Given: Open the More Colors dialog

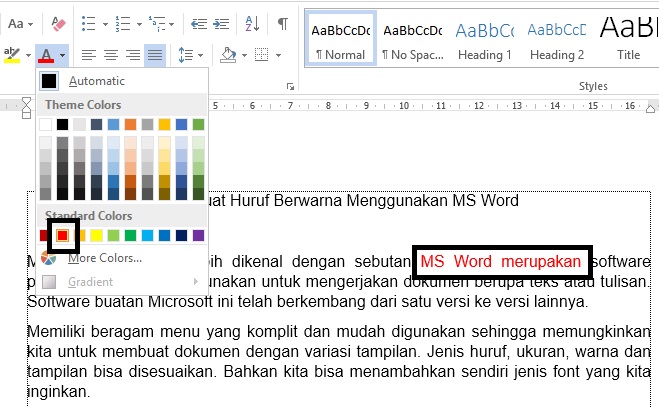Looking at the screenshot, I should point(122,258).
